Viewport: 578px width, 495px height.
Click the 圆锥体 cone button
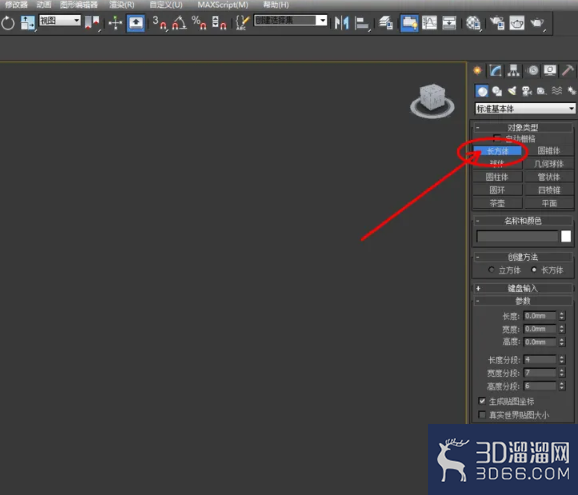click(549, 151)
